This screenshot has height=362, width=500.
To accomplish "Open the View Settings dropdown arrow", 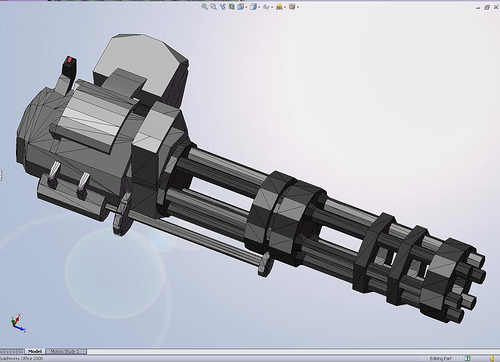I will pyautogui.click(x=298, y=7).
